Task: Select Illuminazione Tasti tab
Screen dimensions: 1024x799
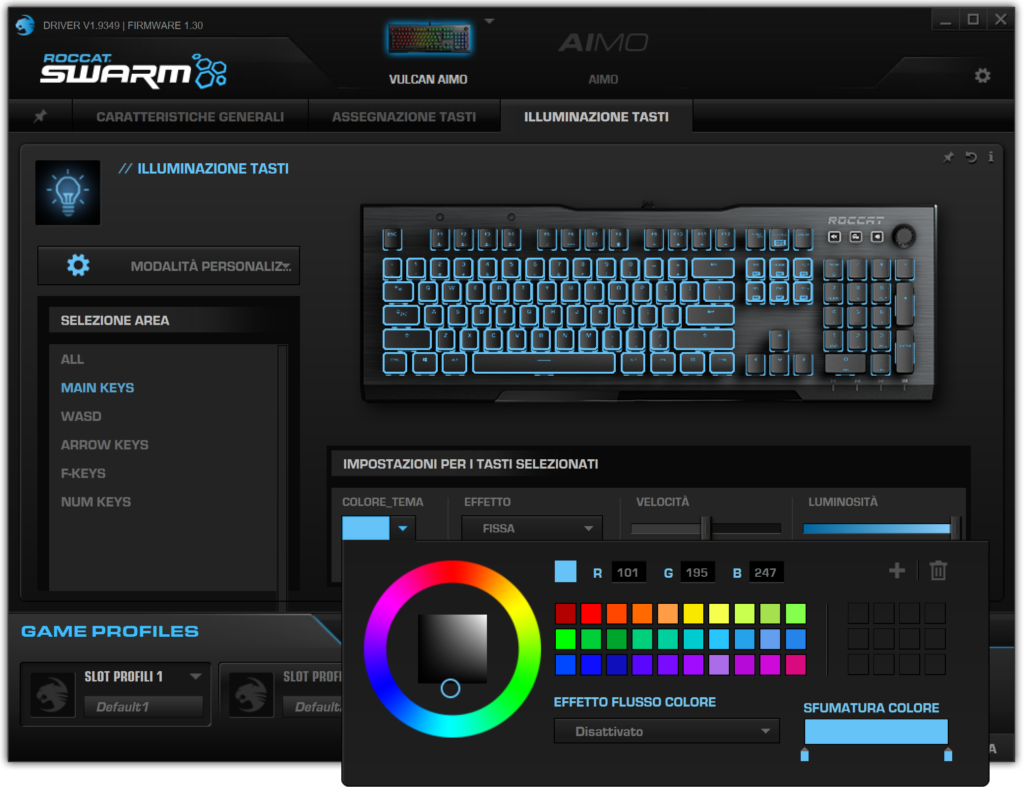Action: pyautogui.click(x=596, y=117)
